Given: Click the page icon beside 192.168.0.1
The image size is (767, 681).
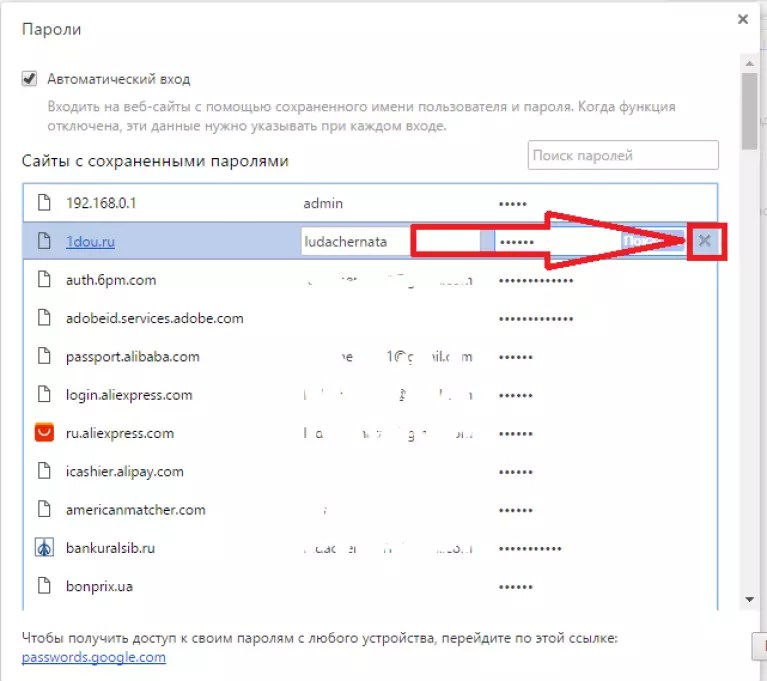Looking at the screenshot, I should [x=44, y=202].
